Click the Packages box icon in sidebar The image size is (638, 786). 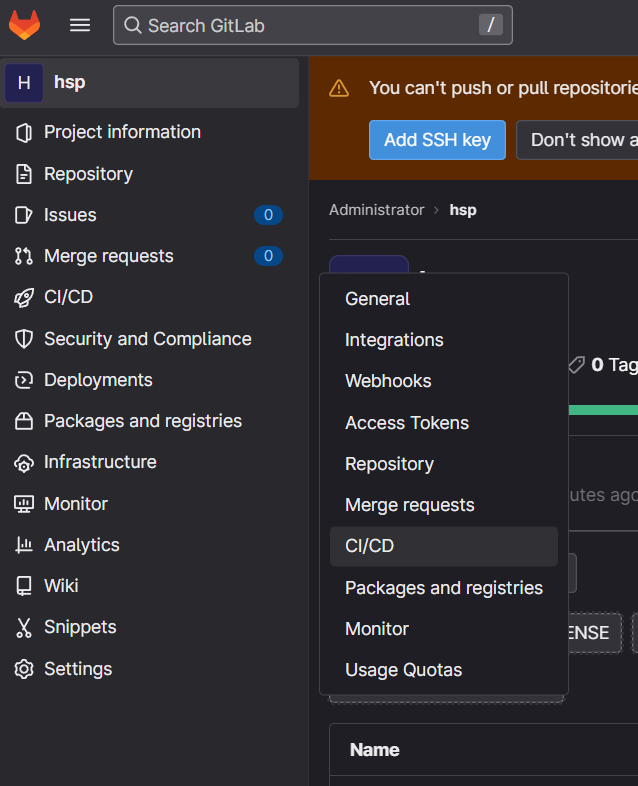coord(24,422)
